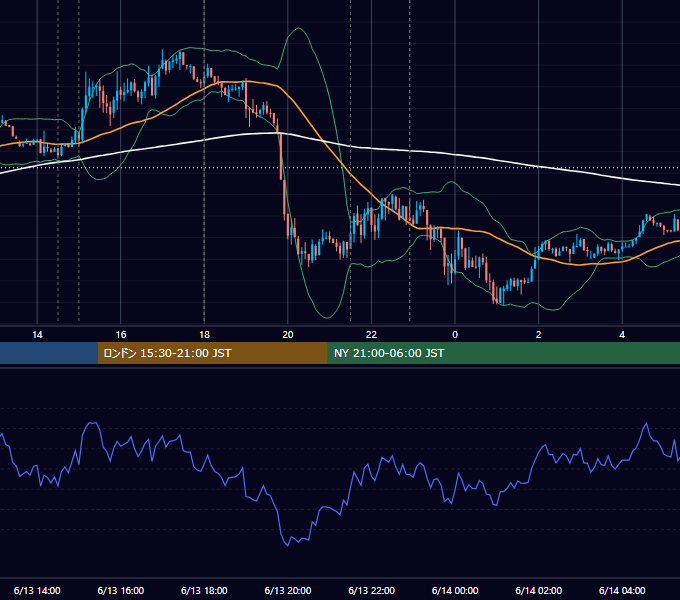Click the 6/13 16:00 date label
The height and width of the screenshot is (600, 680).
pos(121,590)
